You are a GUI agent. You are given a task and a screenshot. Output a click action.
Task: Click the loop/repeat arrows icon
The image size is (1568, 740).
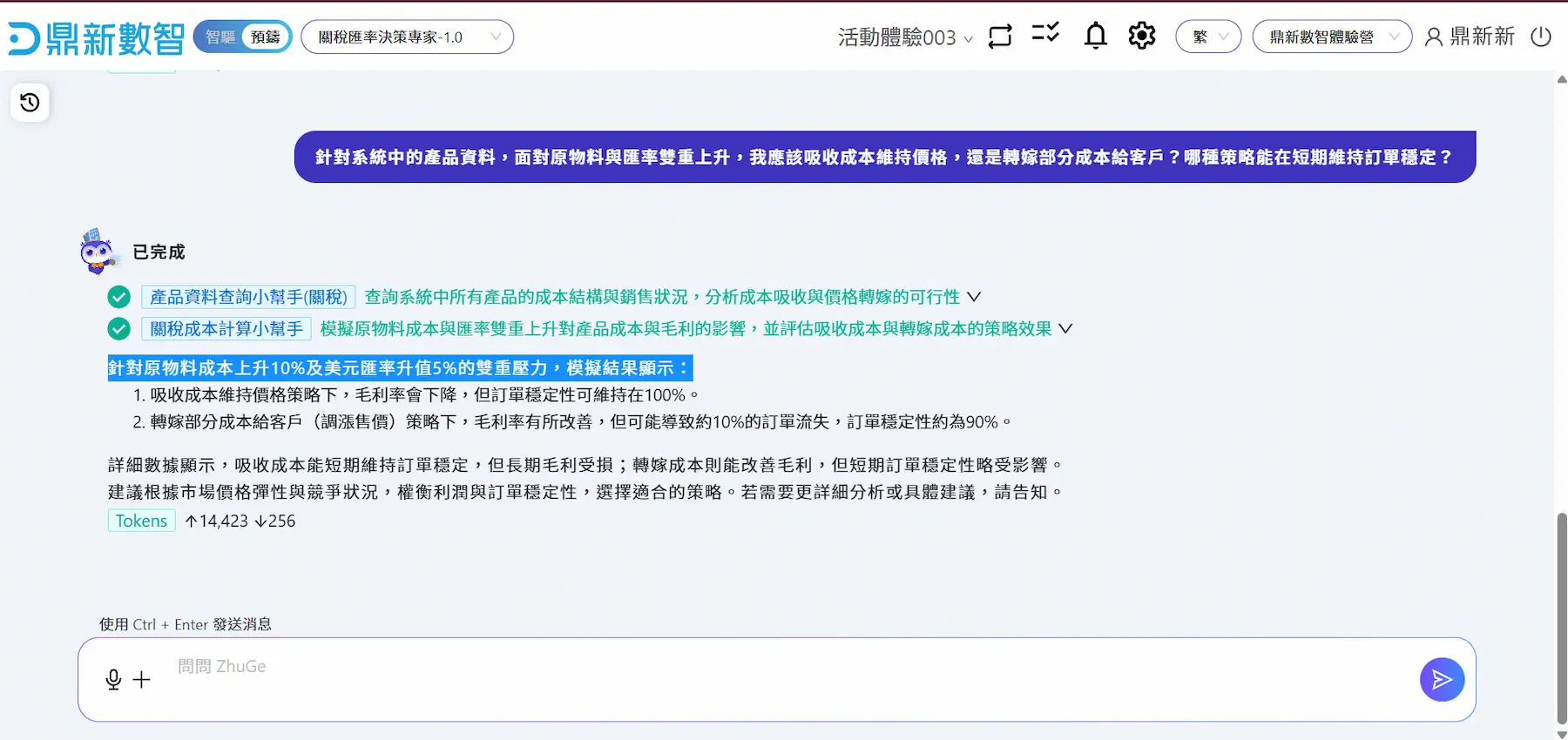[1000, 37]
